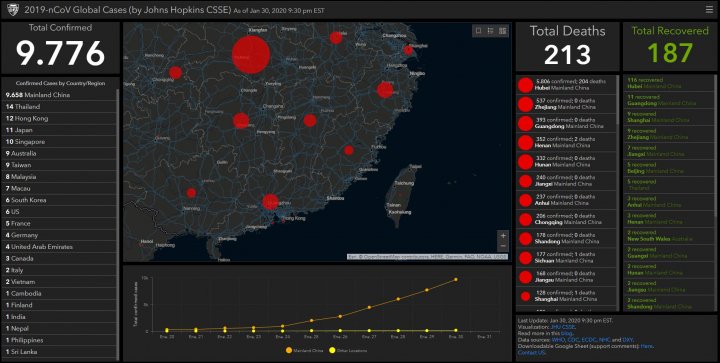Open the NHC data source link
The width and height of the screenshot is (720, 363).
604,340
